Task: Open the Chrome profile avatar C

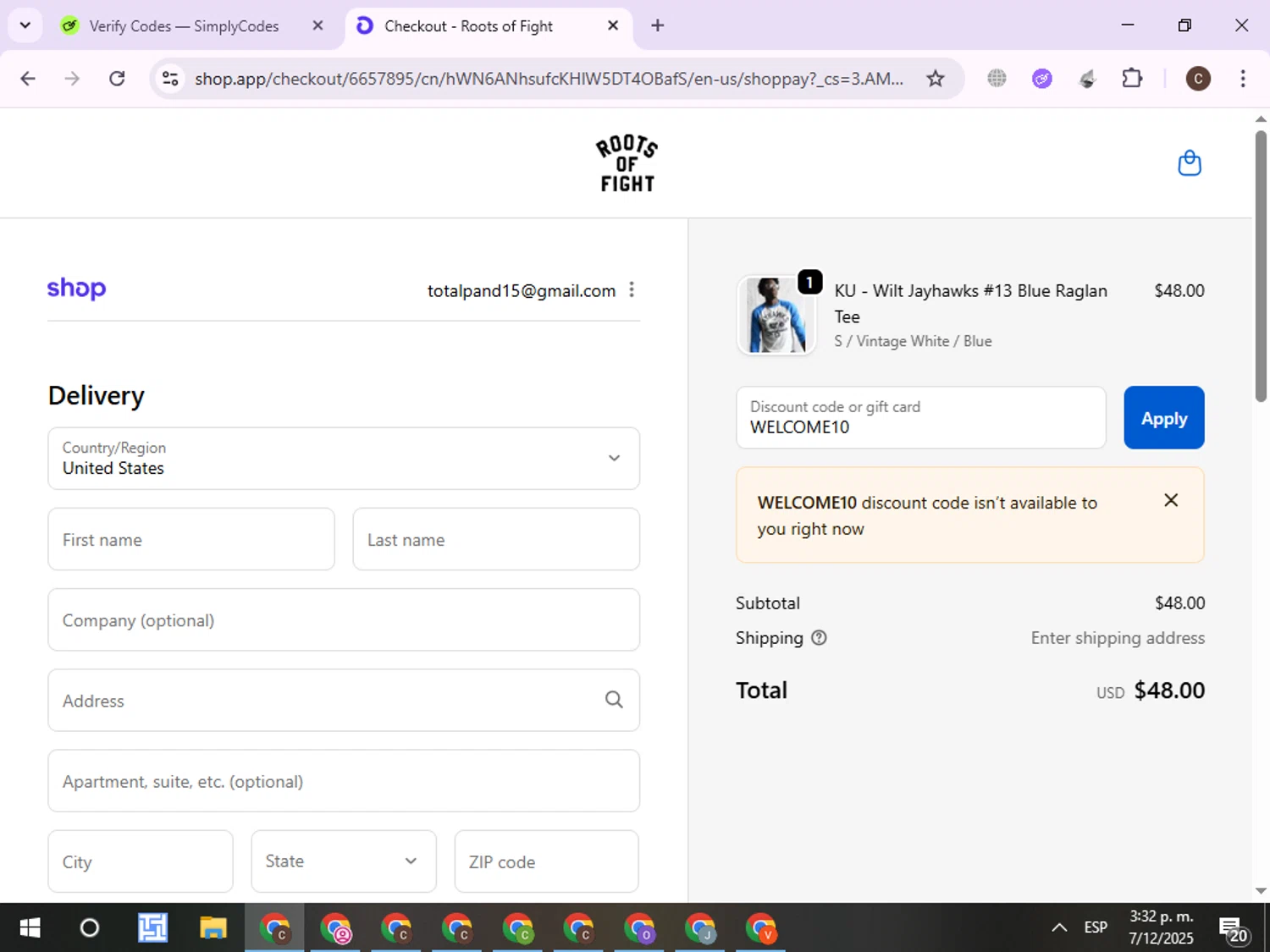Action: pos(1197,79)
